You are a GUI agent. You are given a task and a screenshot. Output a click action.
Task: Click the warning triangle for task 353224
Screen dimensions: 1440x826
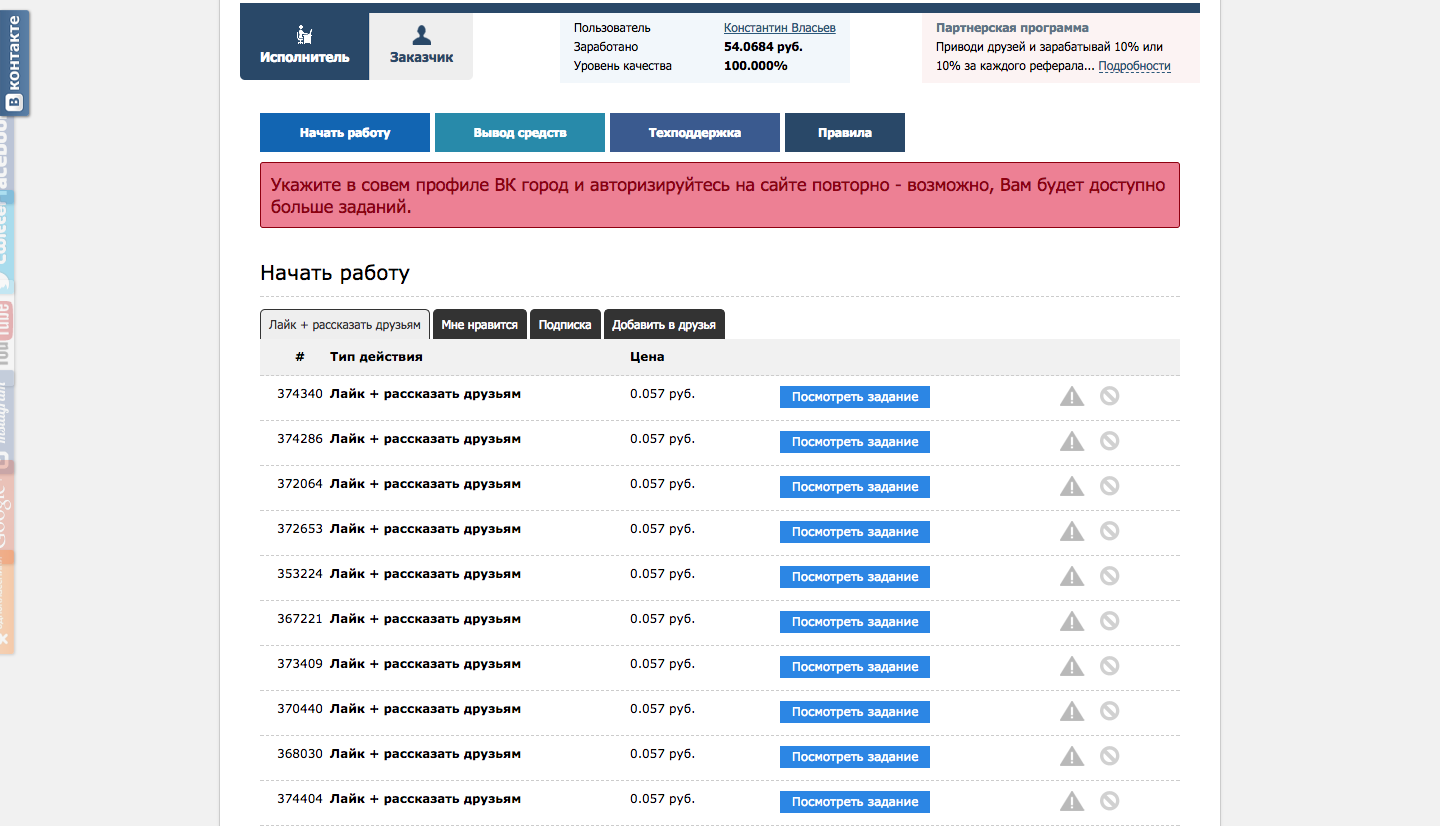(1072, 577)
